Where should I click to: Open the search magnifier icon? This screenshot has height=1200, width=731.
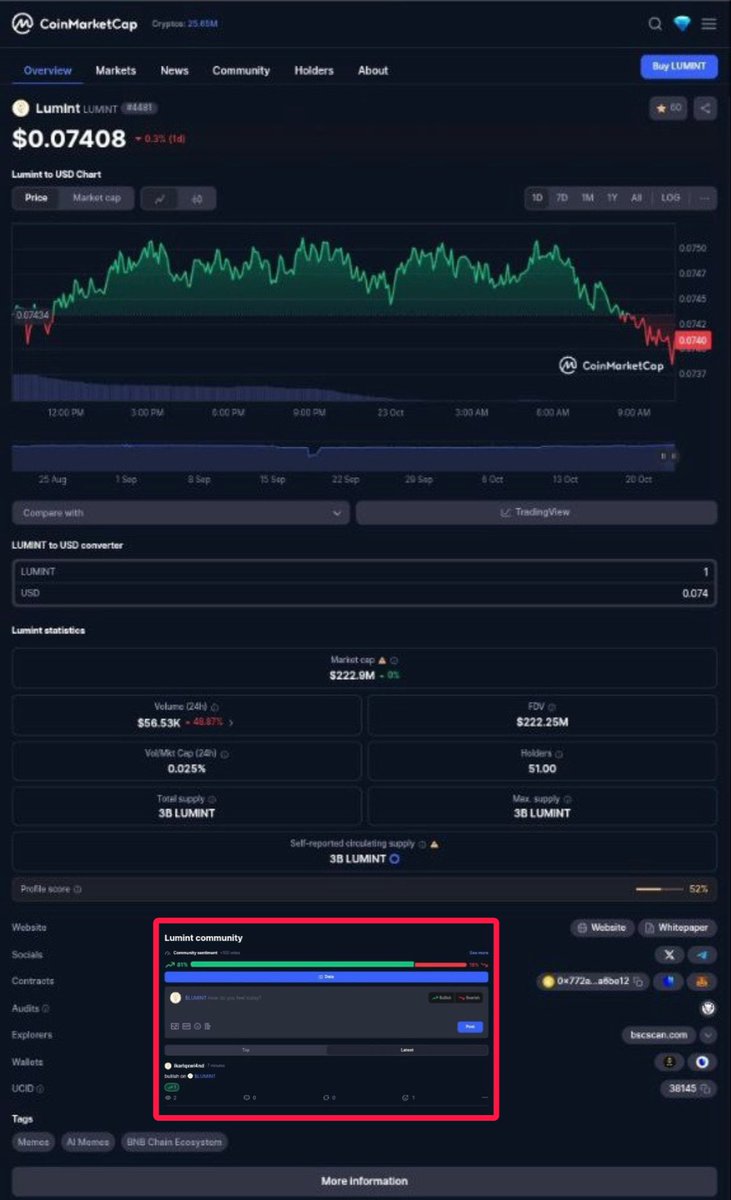point(655,24)
